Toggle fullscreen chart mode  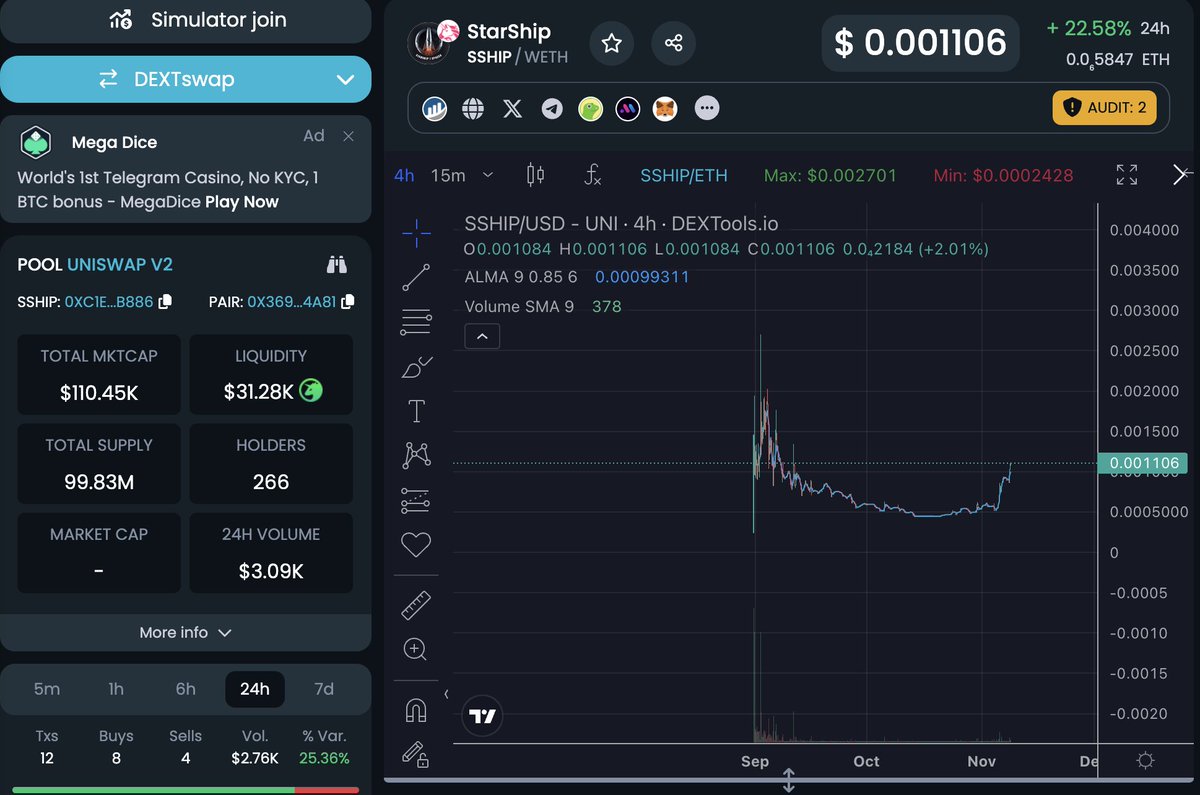pos(1127,175)
